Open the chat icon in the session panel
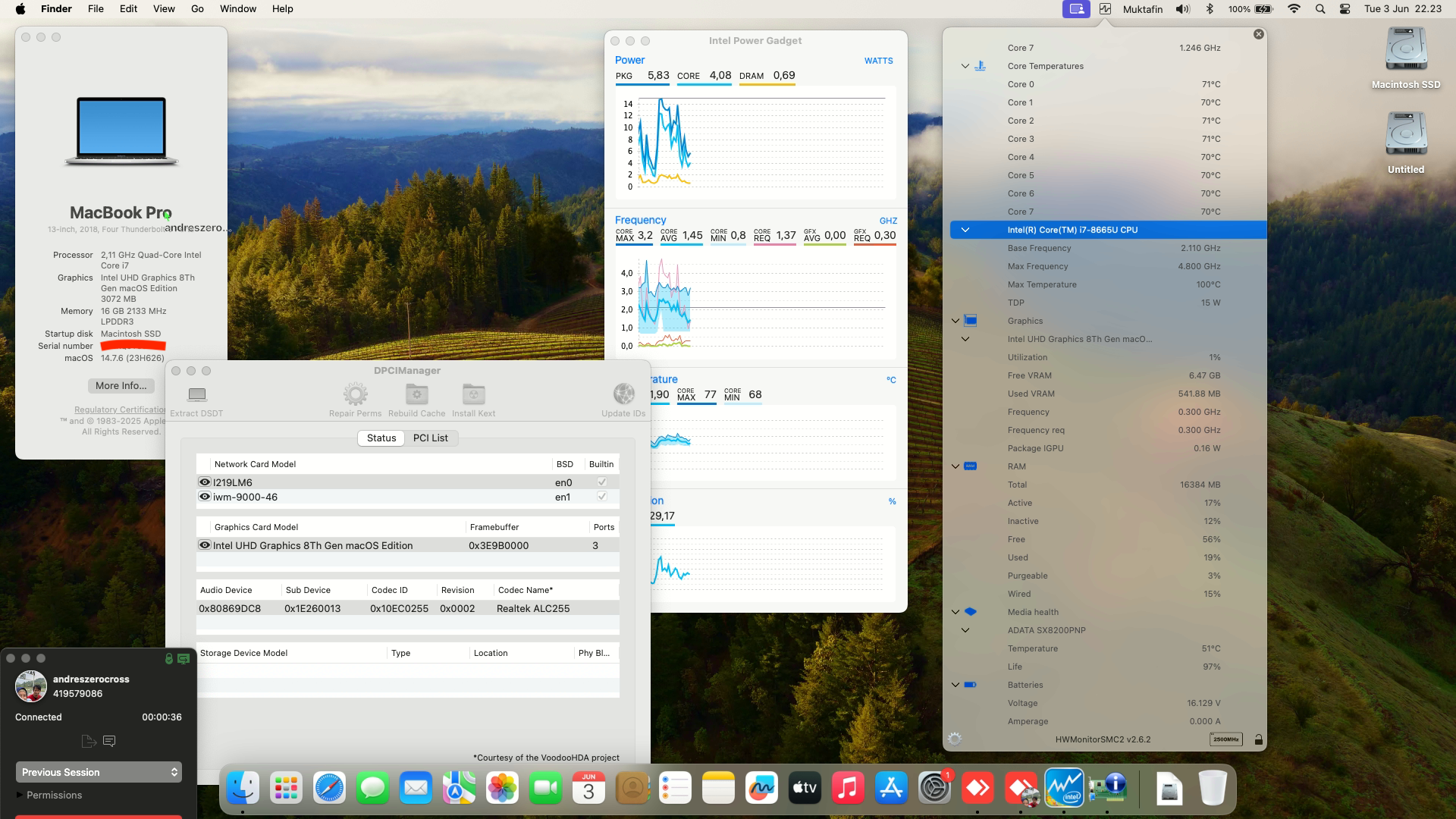 [110, 741]
